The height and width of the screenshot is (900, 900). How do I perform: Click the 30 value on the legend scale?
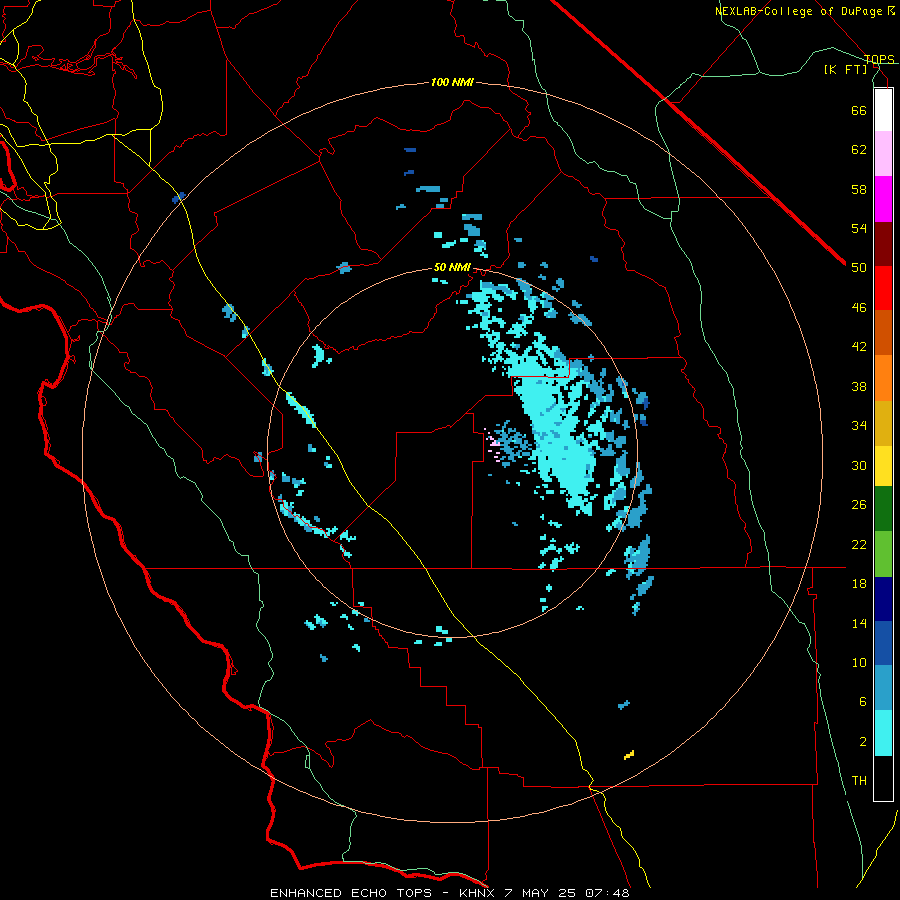[859, 465]
